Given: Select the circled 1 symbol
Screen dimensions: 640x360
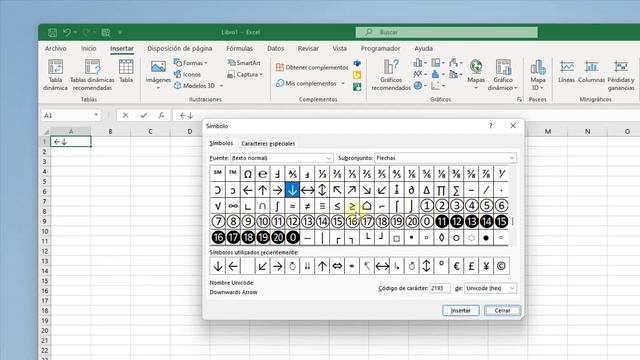Looking at the screenshot, I should 427,206.
